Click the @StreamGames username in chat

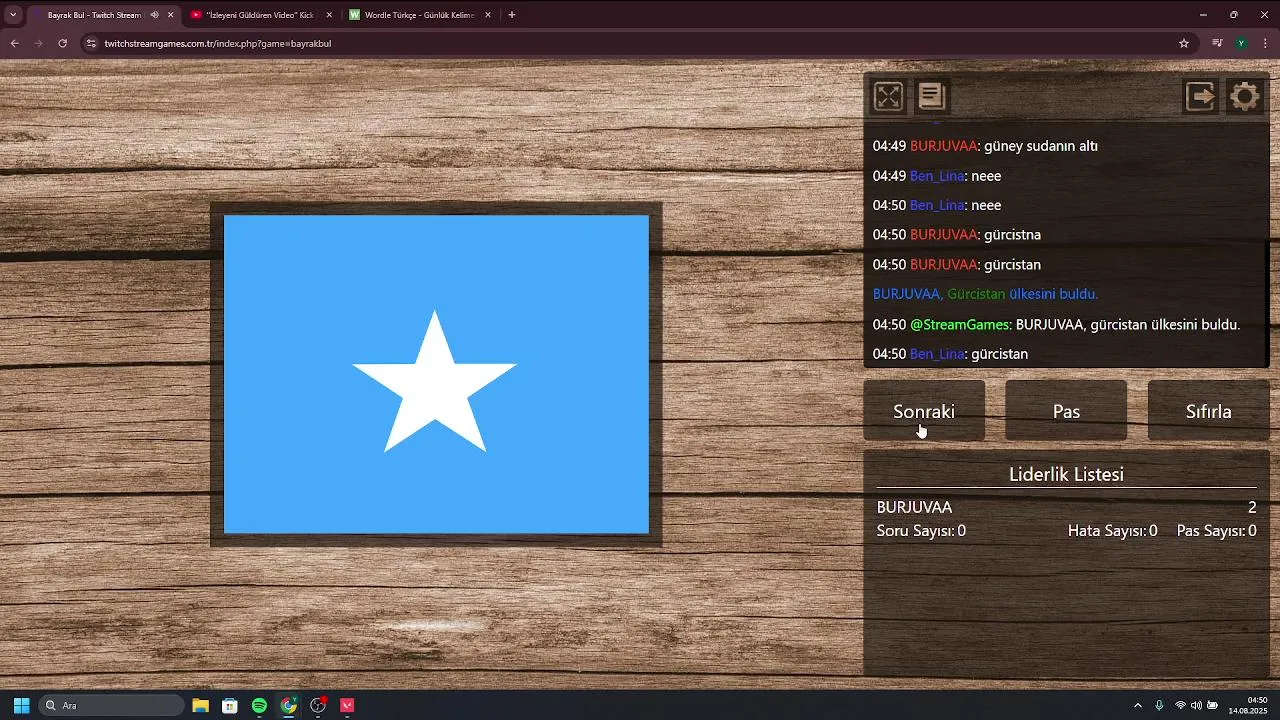pos(959,325)
